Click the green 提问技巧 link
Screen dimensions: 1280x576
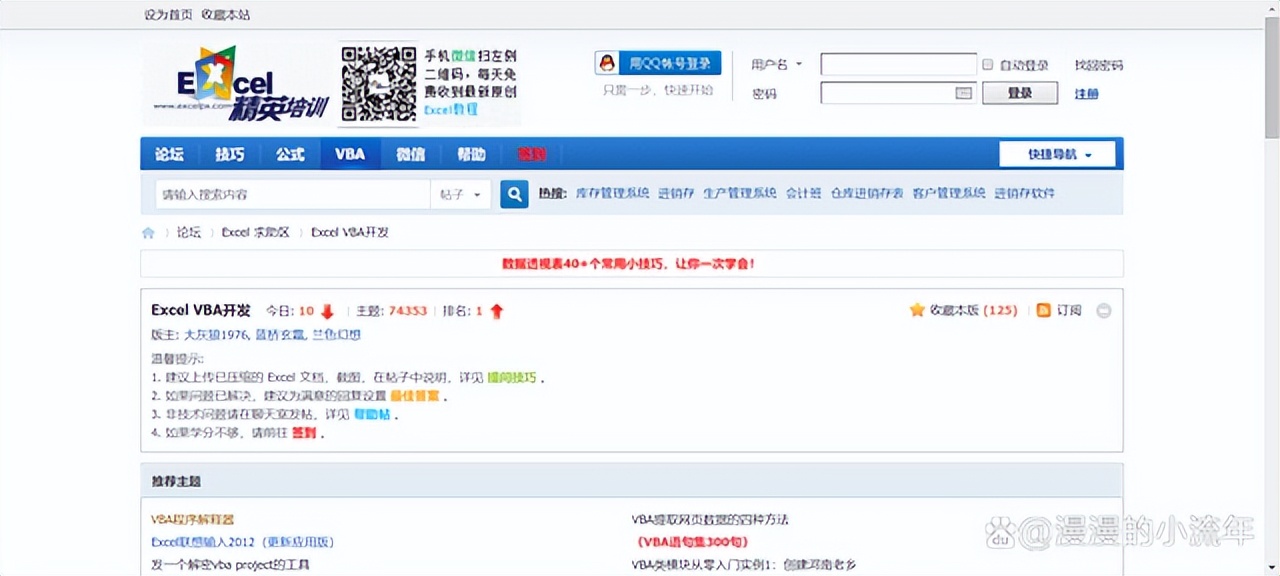(512, 378)
